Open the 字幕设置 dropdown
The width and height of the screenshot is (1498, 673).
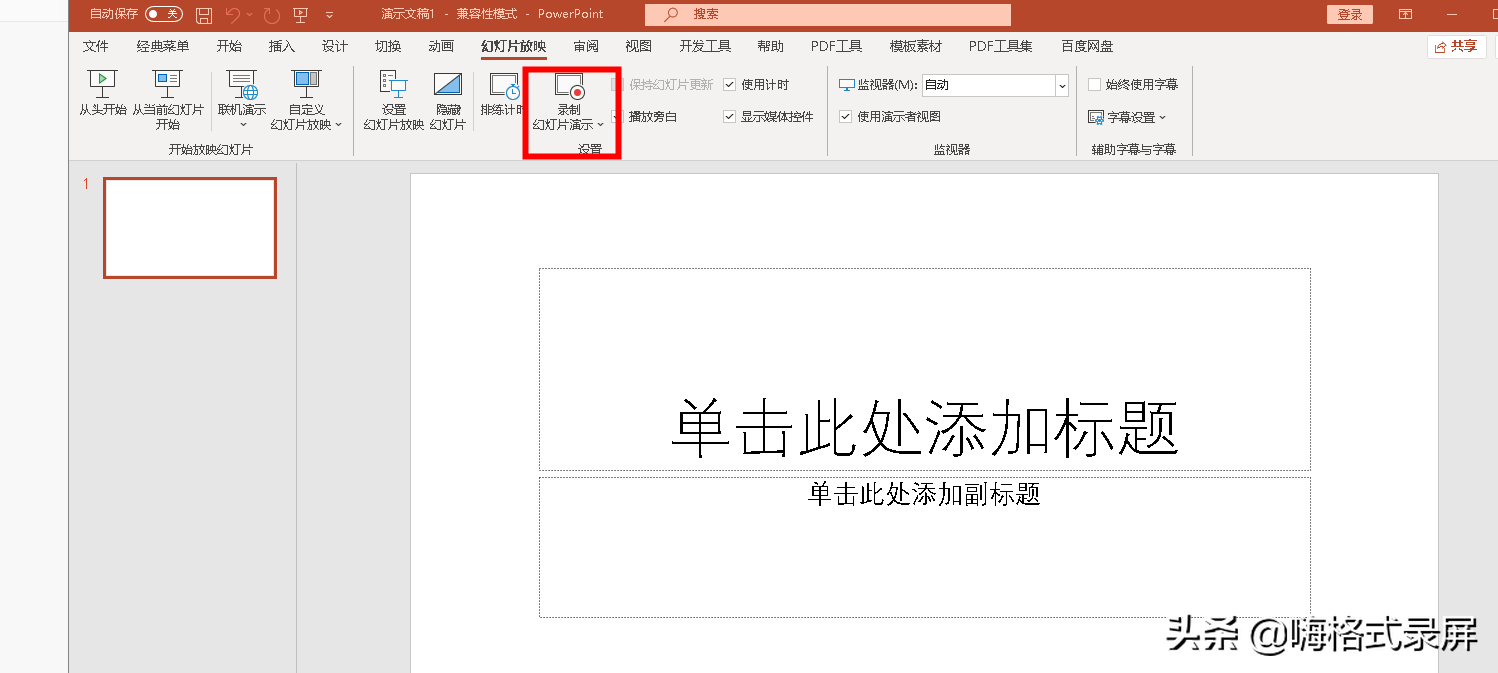coord(1127,117)
